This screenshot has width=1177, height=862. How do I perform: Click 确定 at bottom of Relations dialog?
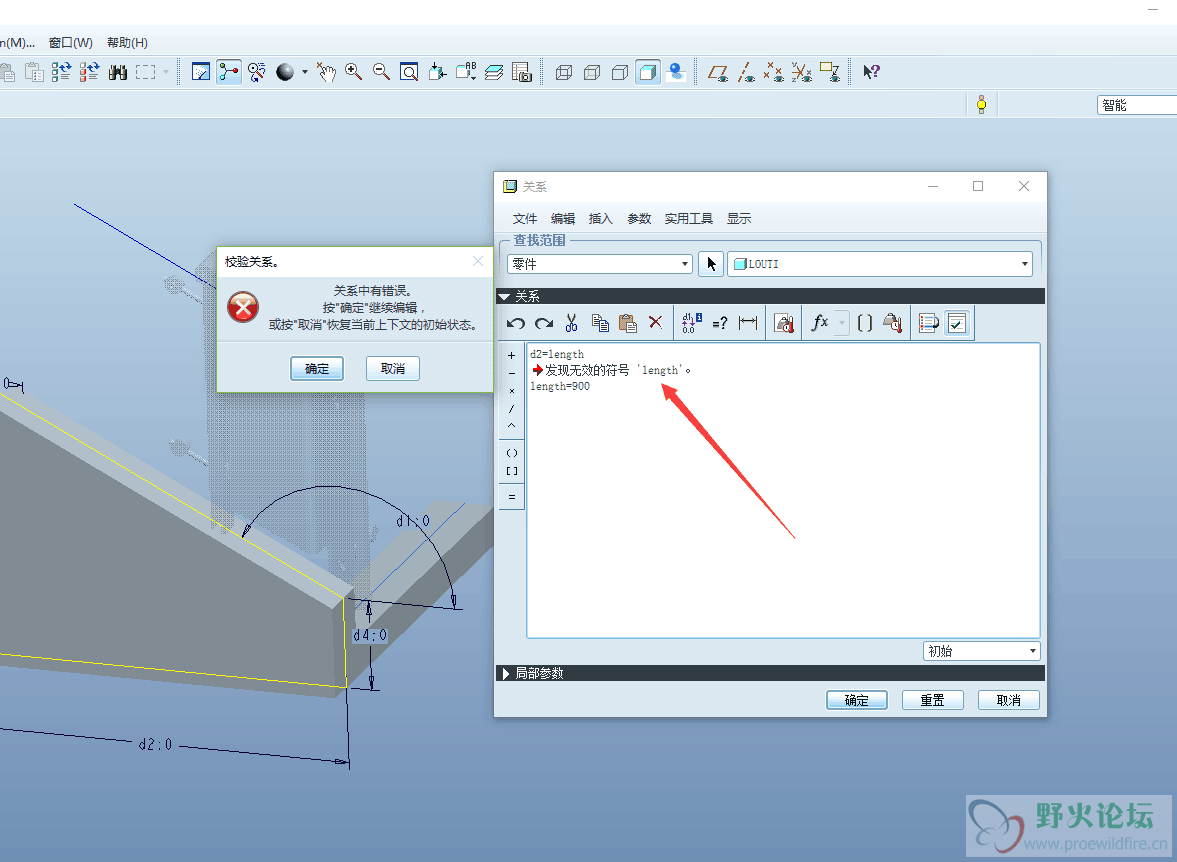point(856,700)
